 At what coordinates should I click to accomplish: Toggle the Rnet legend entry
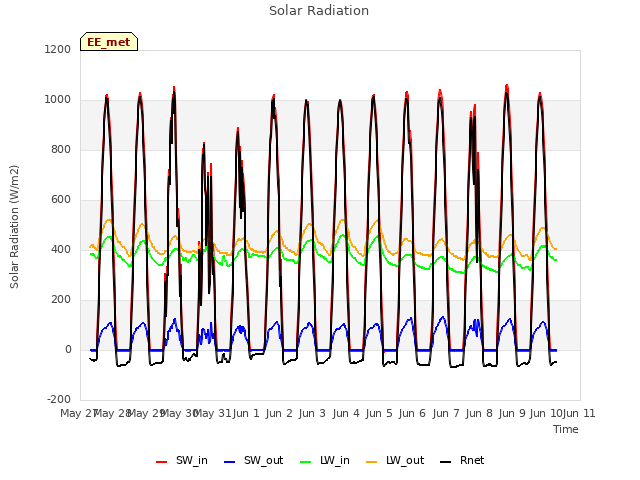coord(462,460)
